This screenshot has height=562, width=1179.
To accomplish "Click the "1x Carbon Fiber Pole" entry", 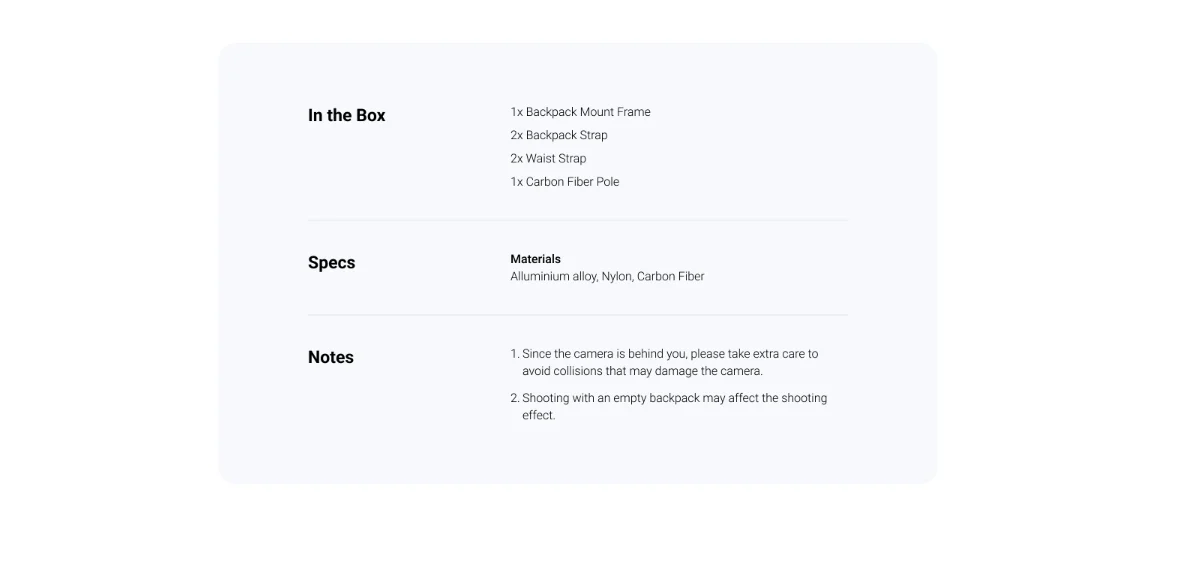I will (x=565, y=182).
